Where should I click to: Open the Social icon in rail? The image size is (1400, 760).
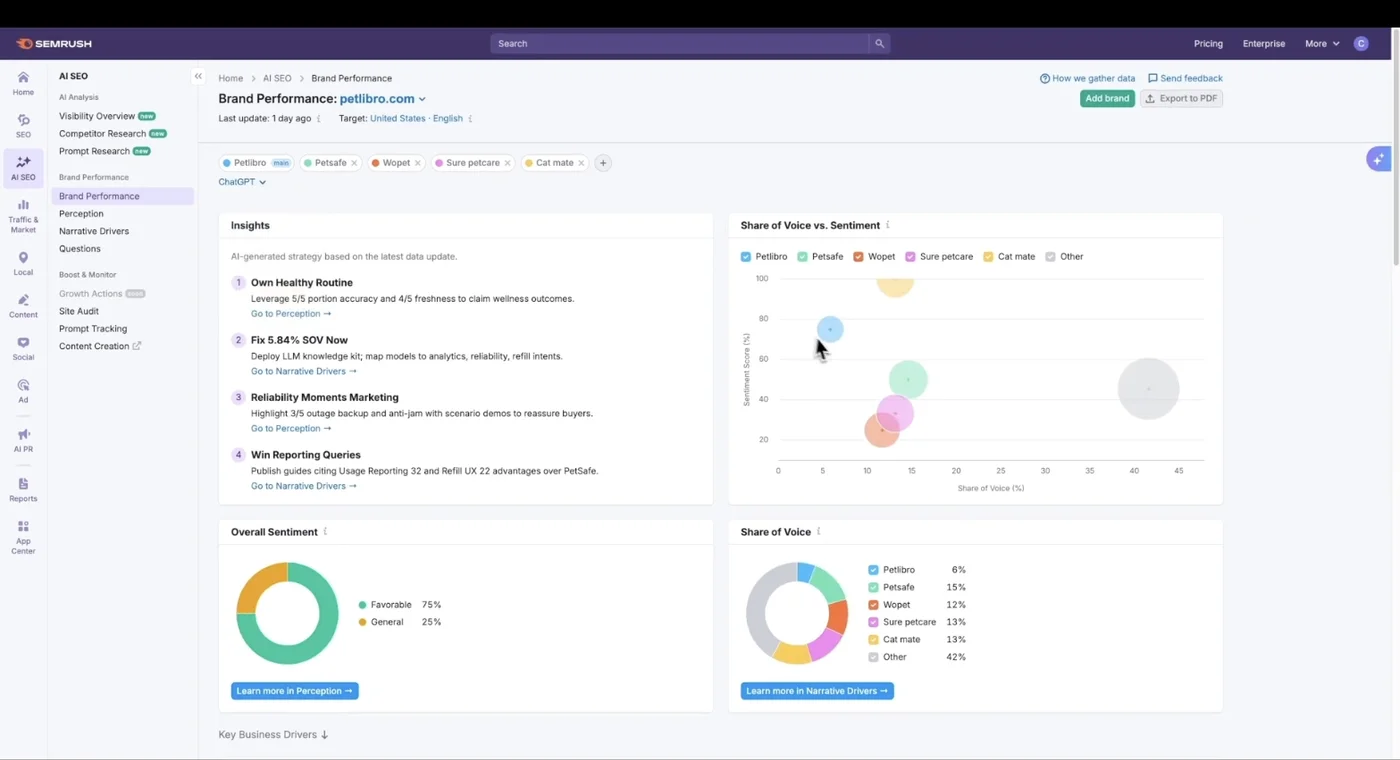pos(23,343)
